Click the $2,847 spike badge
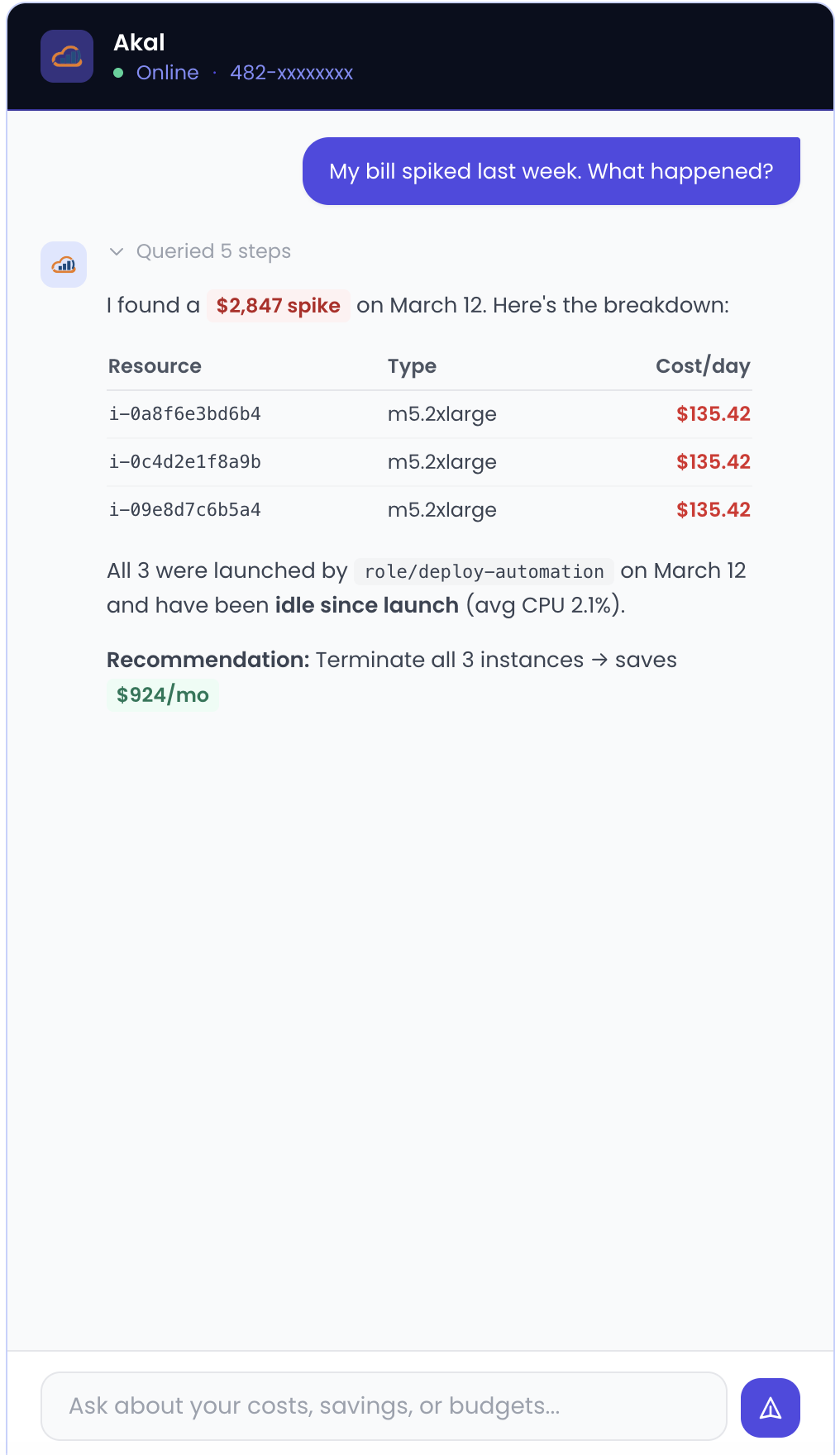The image size is (840, 1455). pos(278,306)
